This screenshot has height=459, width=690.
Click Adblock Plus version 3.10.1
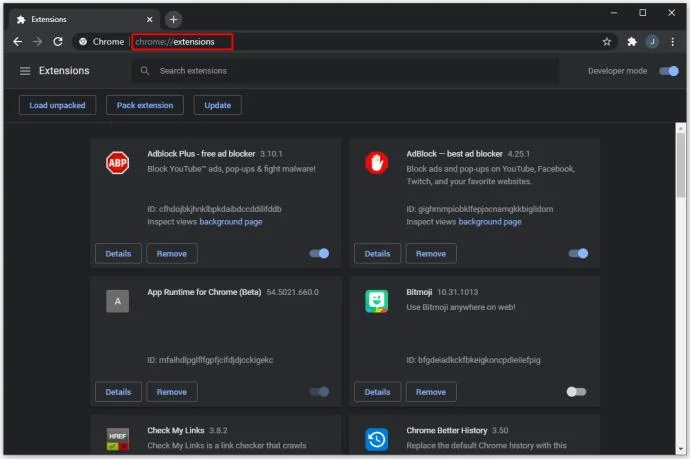(x=271, y=154)
